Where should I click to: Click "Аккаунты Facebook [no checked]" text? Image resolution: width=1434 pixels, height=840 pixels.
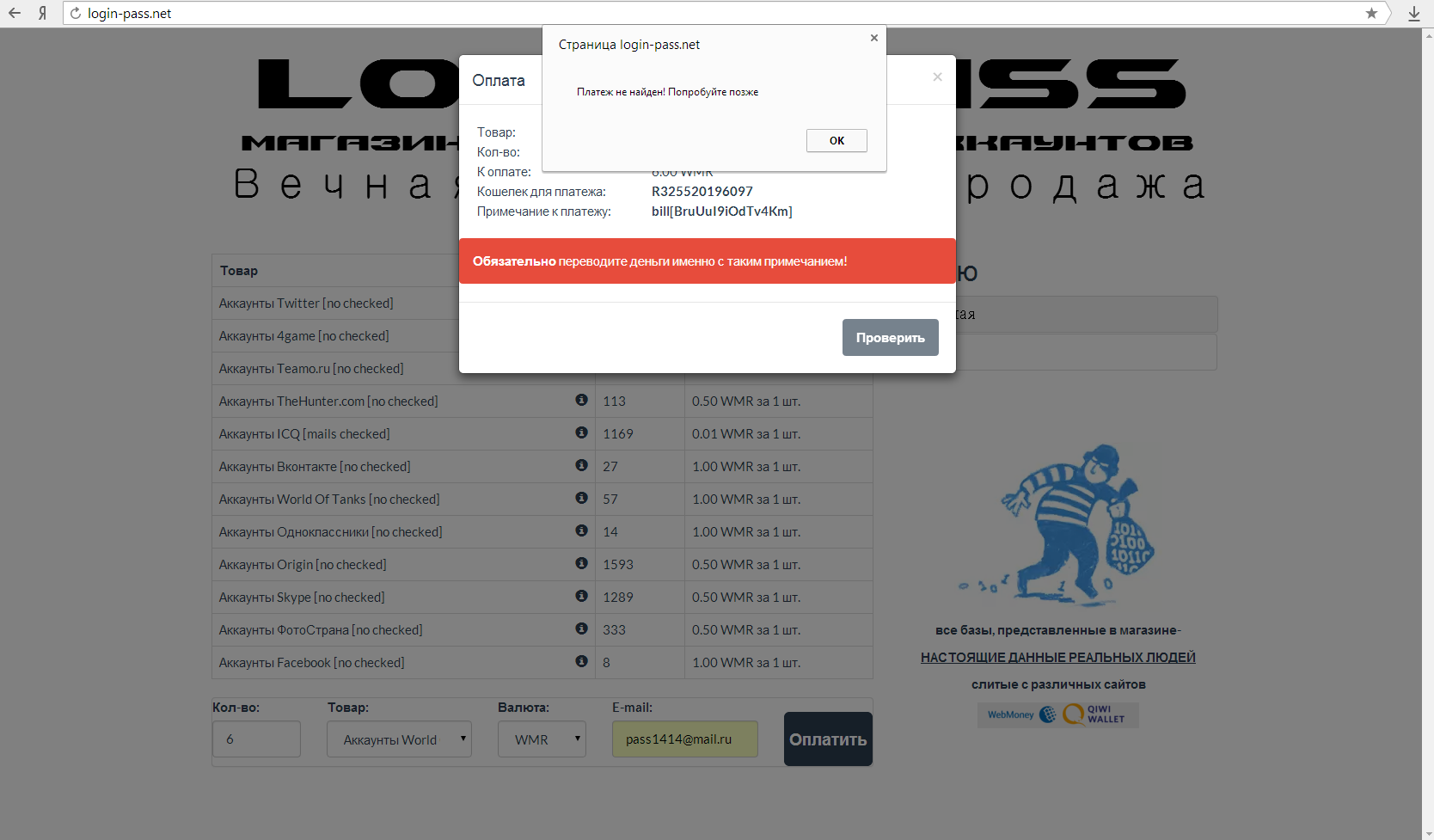pos(312,663)
